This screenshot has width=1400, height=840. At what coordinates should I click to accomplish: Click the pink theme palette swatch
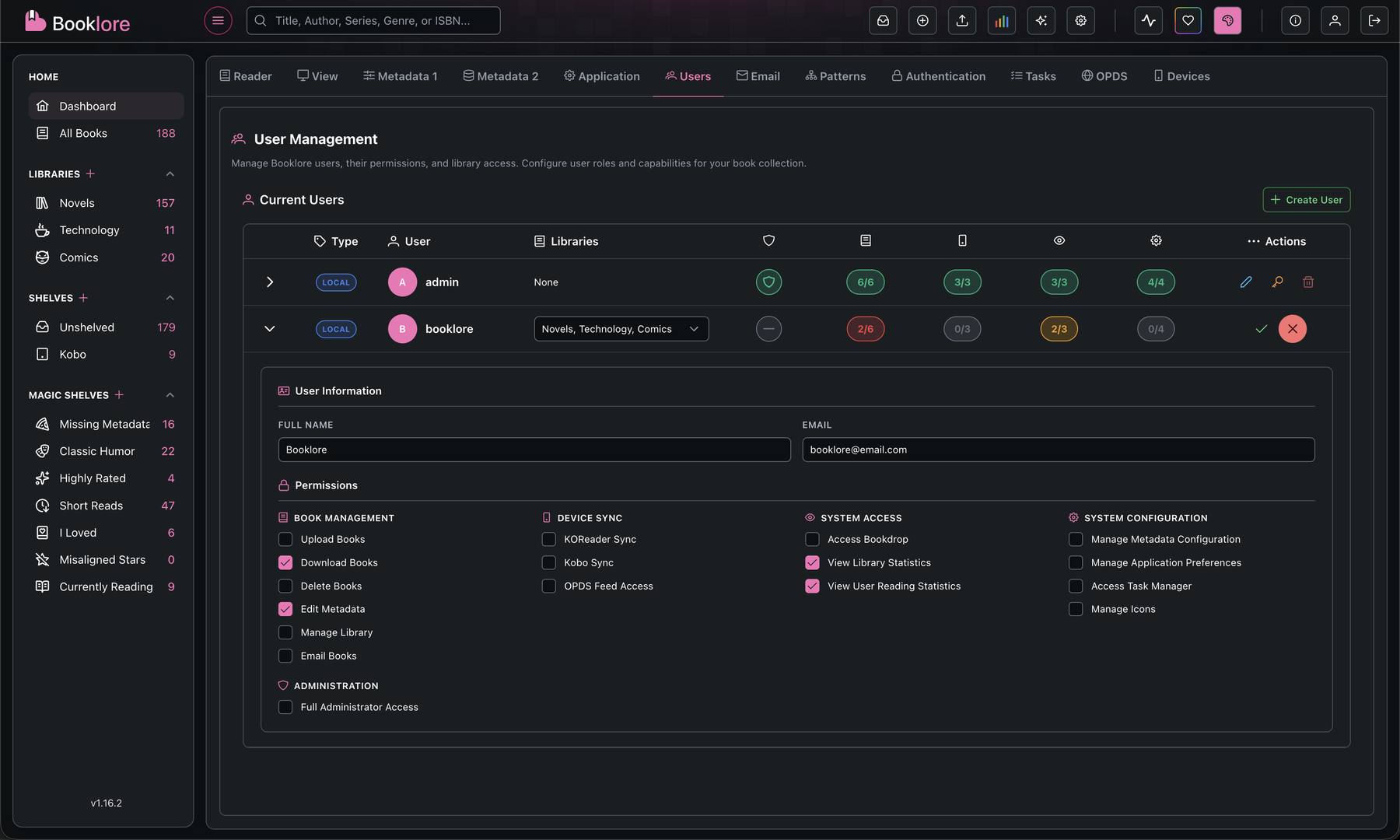pos(1227,20)
